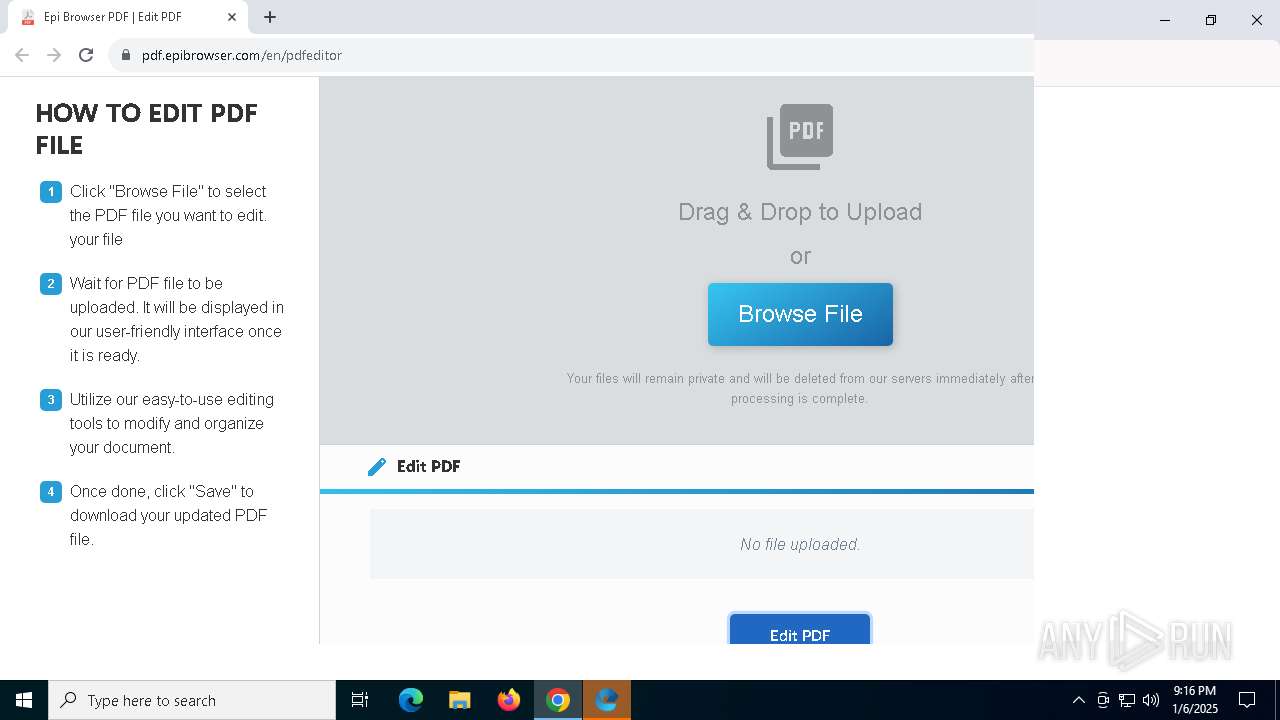Click step 1 number badge

[51, 191]
